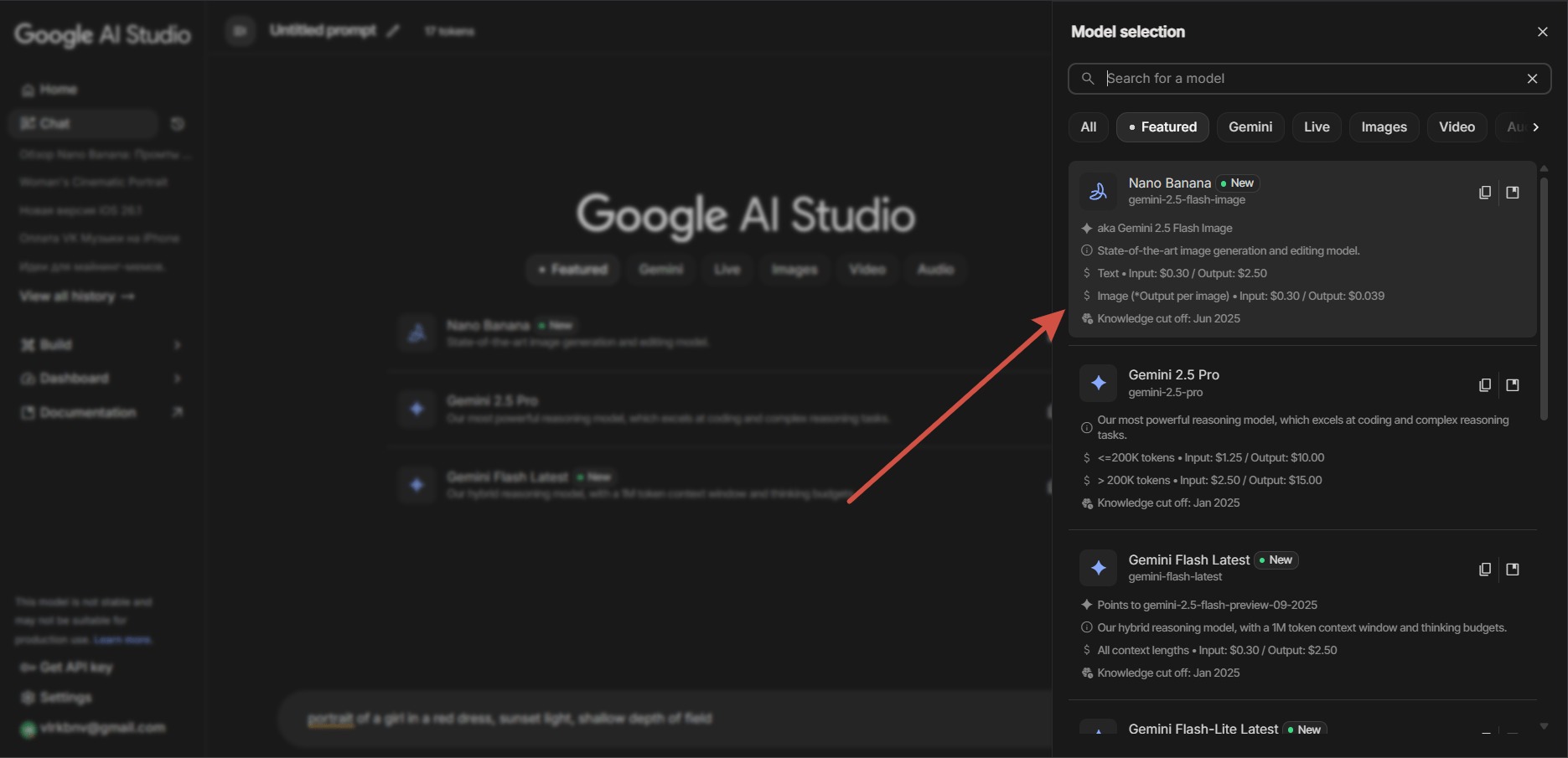Go to Home in the left sidebar
The height and width of the screenshot is (758, 1568).
point(49,90)
